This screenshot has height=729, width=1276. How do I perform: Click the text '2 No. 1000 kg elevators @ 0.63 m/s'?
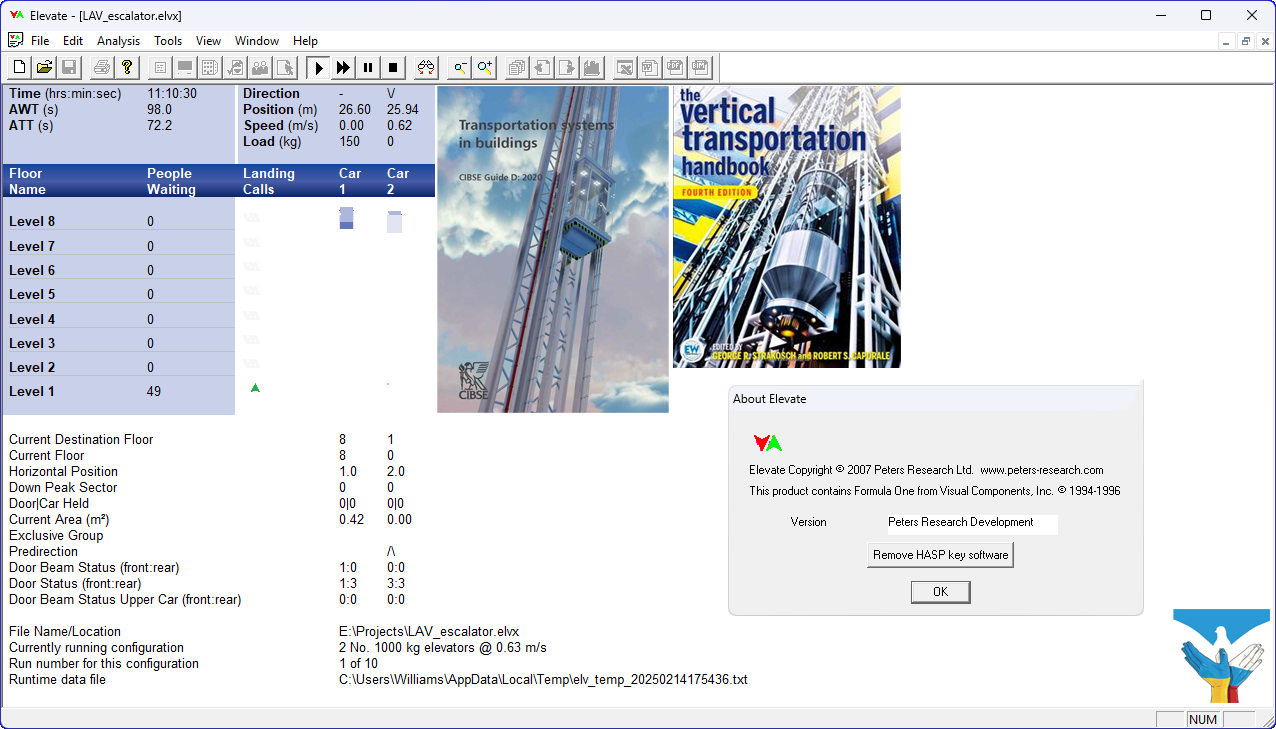444,647
